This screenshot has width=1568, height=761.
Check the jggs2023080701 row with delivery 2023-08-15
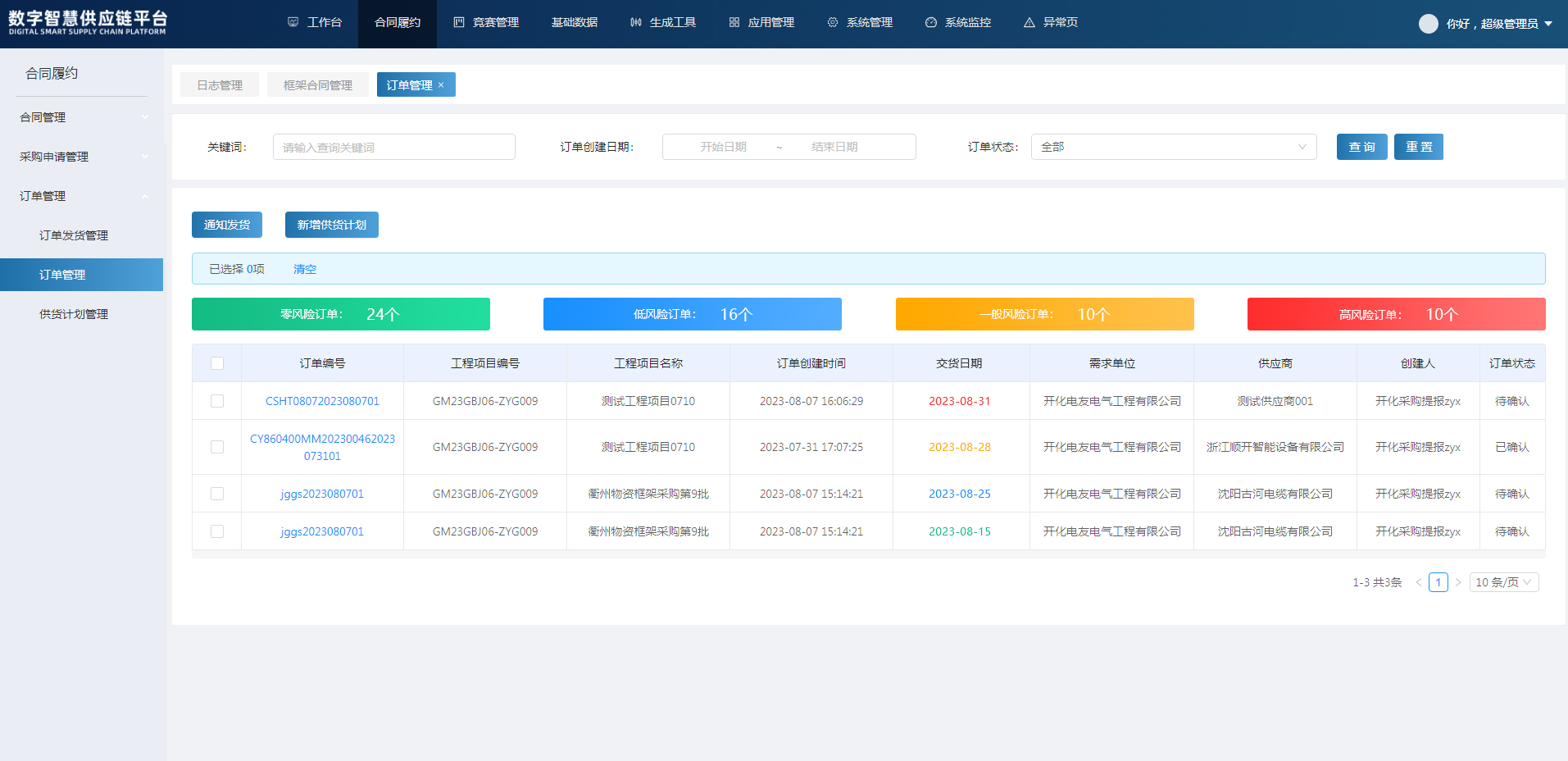coord(217,531)
